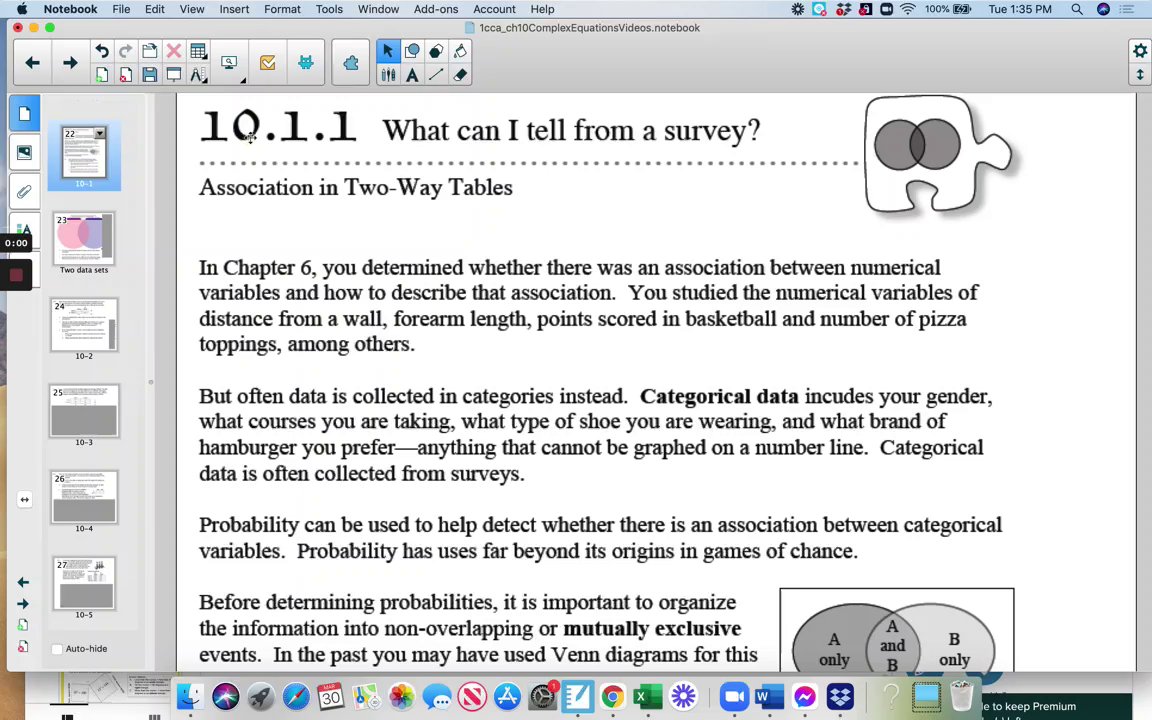Open the Add-ons menu
This screenshot has width=1152, height=720.
[x=436, y=9]
